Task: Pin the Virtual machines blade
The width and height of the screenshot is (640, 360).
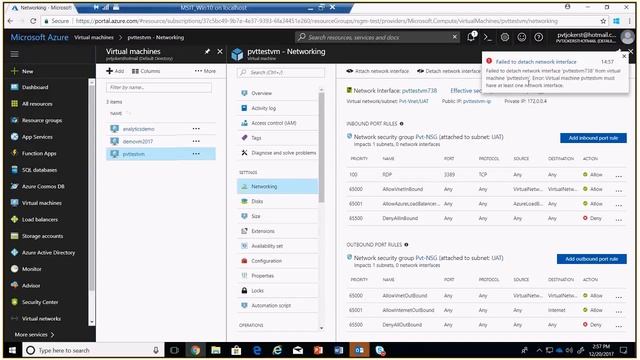Action: [207, 51]
